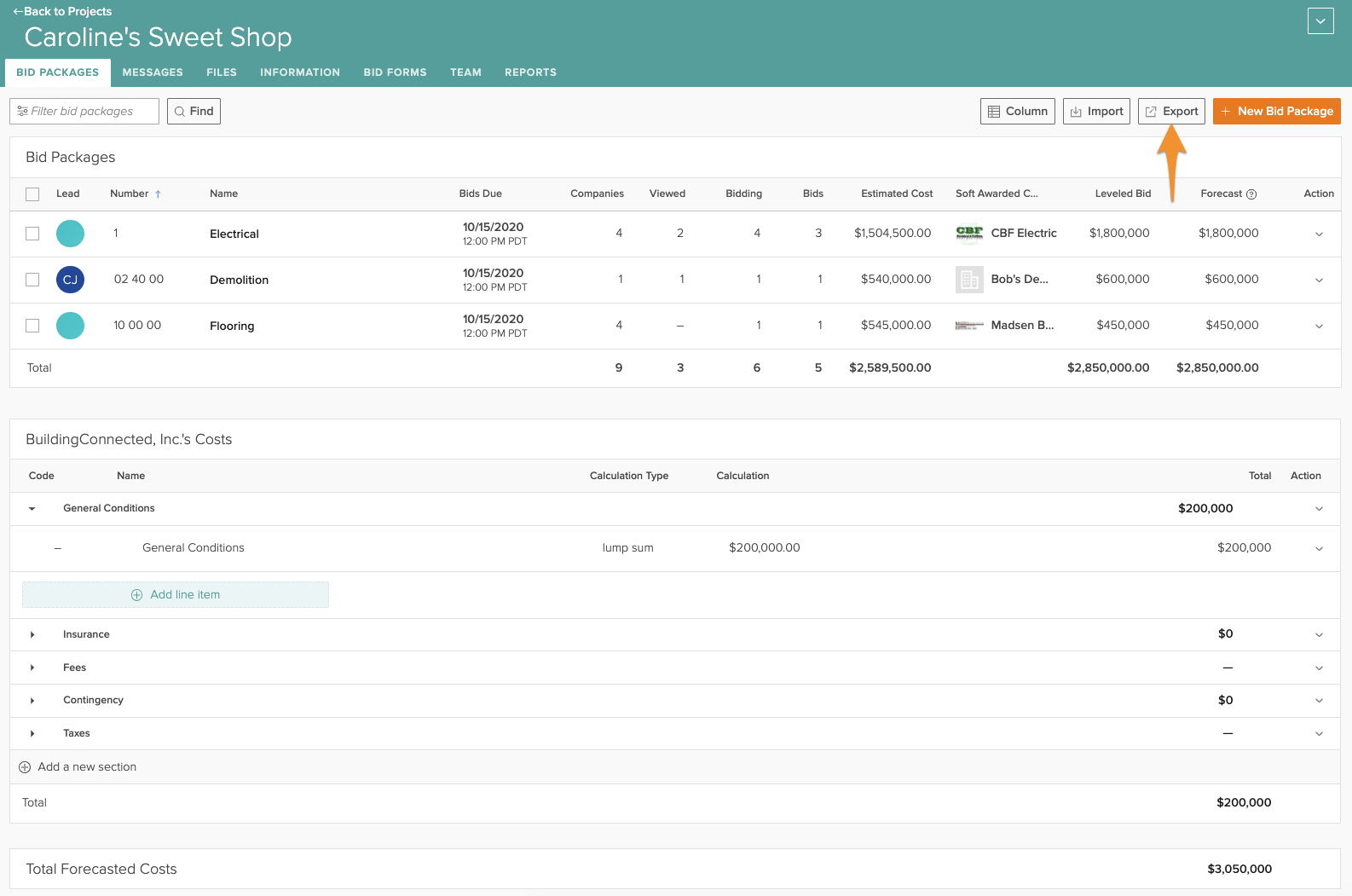Click the plus icon beside Add a new section
1352x896 pixels.
pos(25,767)
